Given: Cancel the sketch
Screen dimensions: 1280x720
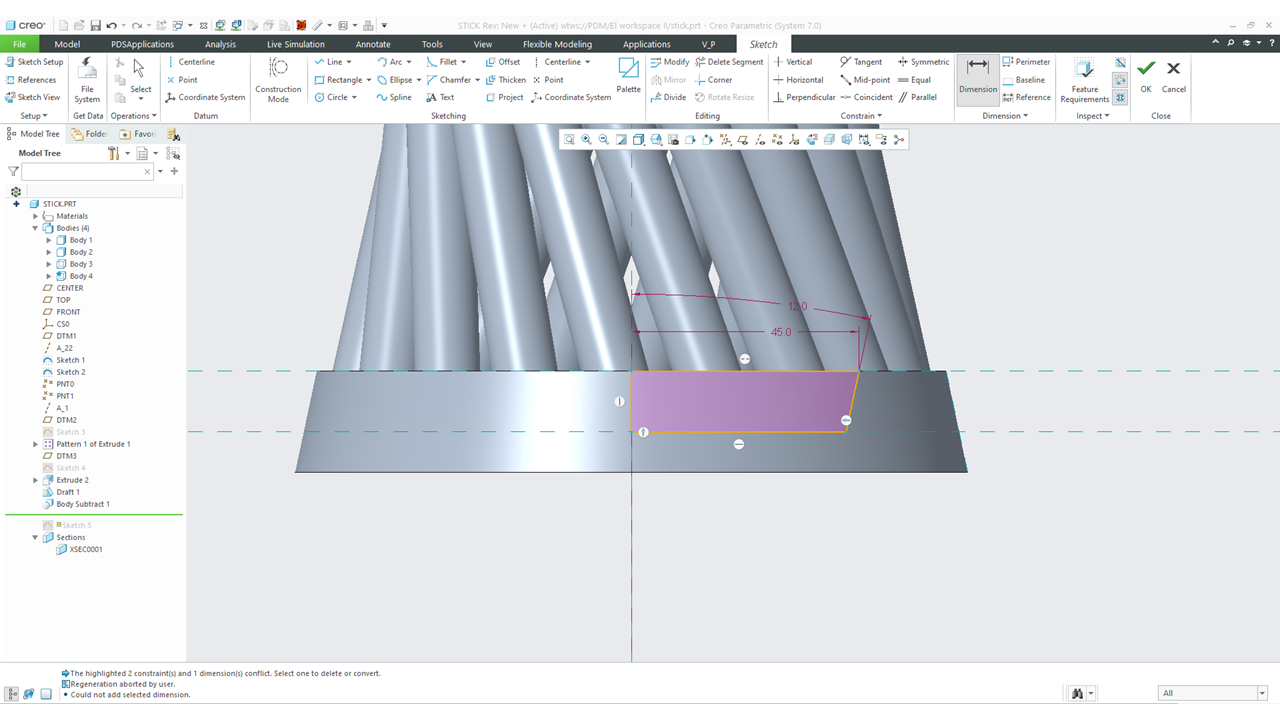Looking at the screenshot, I should click(x=1174, y=76).
